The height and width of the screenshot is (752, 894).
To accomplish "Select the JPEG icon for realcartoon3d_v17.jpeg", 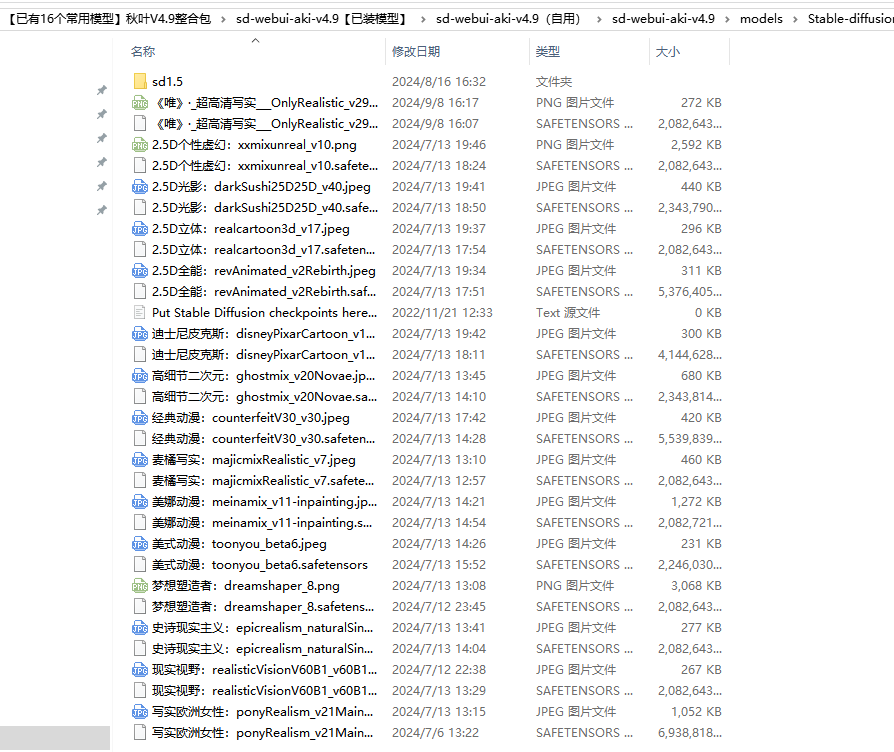I will pos(140,229).
